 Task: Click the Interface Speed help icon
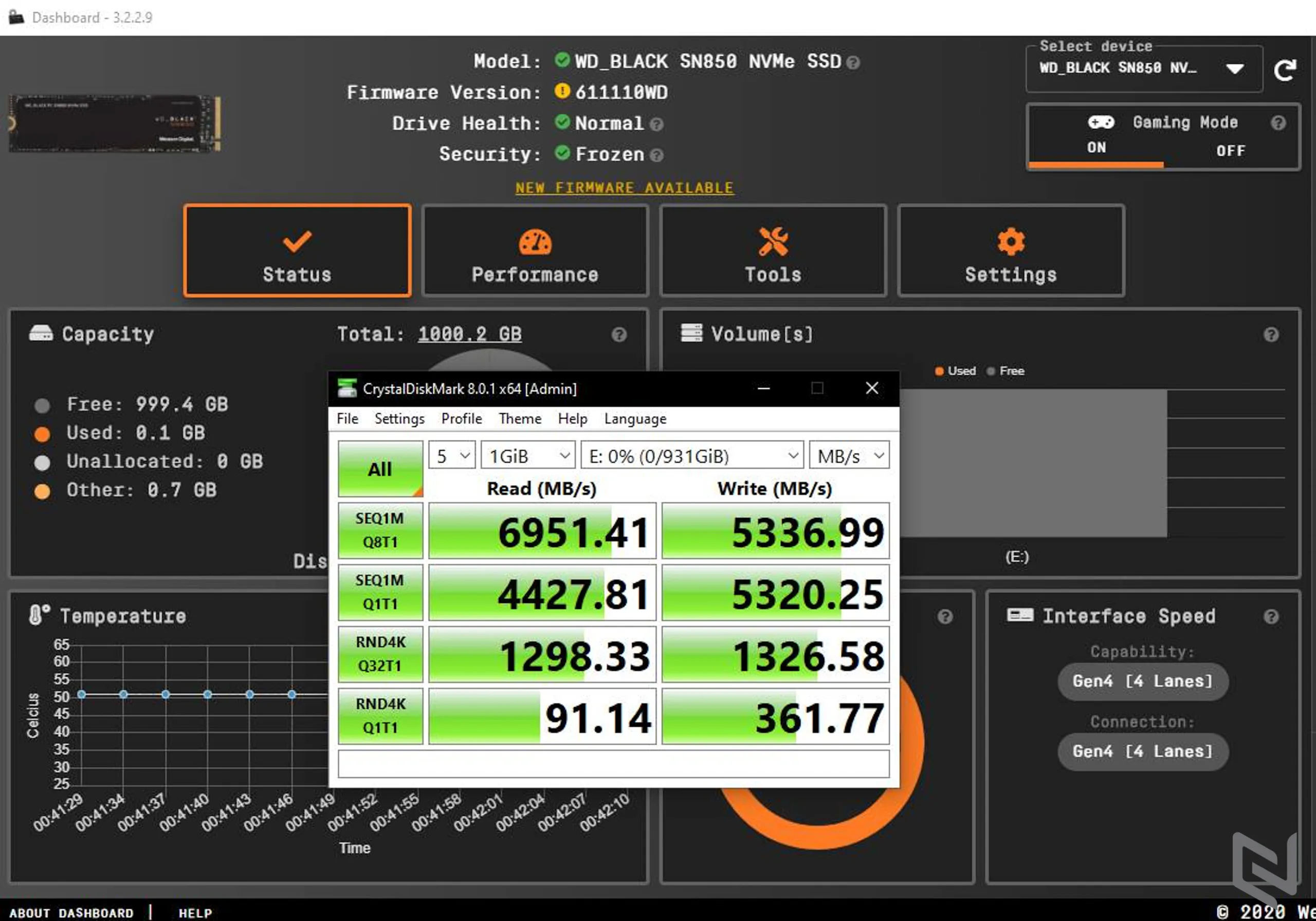(1271, 617)
